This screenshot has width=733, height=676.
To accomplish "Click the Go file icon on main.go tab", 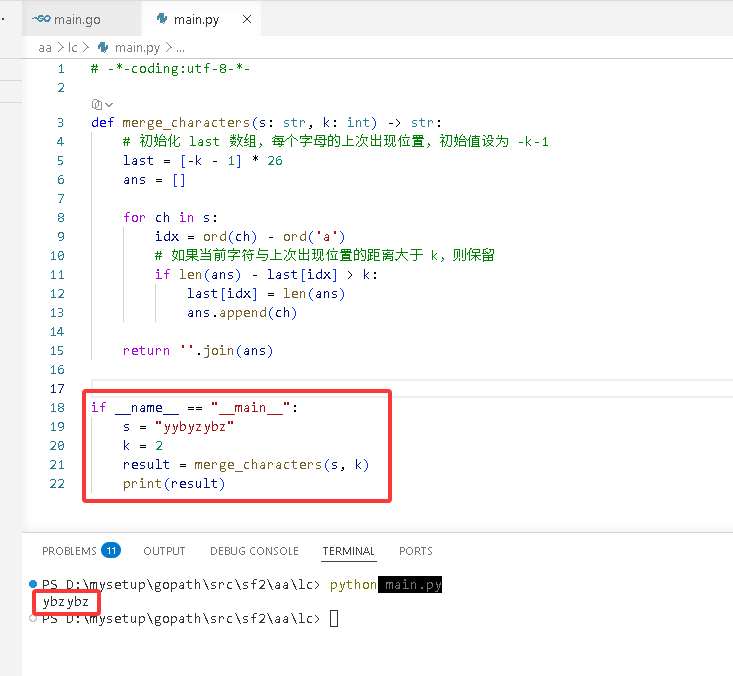I will point(41,19).
